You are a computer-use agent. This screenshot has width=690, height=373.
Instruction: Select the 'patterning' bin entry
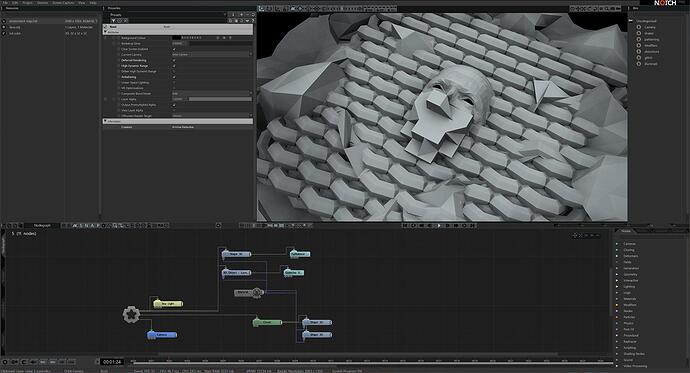tap(652, 40)
